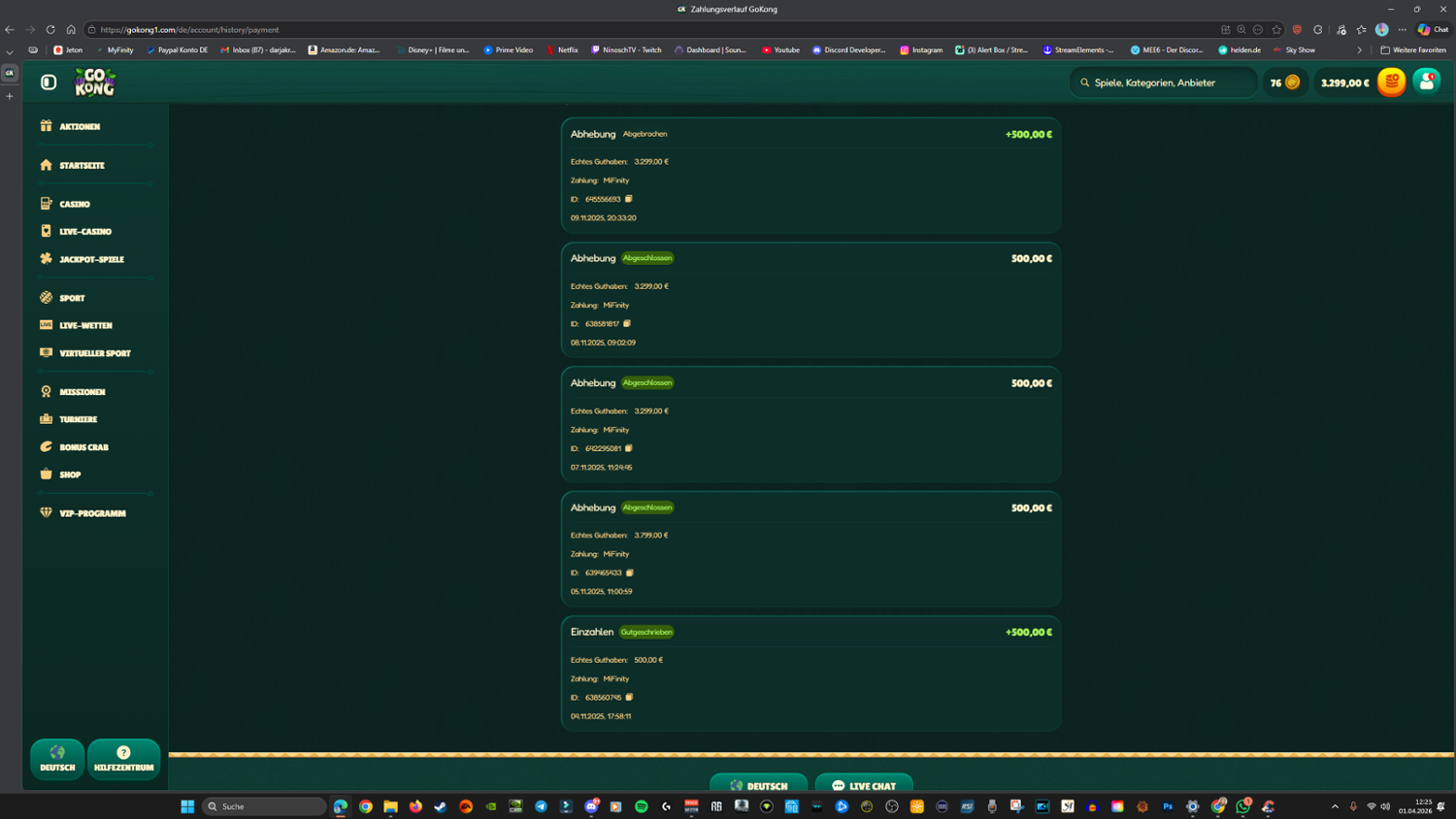Screen dimensions: 1456x819
Task: Open Live-Casino from sidebar
Action: [x=85, y=232]
